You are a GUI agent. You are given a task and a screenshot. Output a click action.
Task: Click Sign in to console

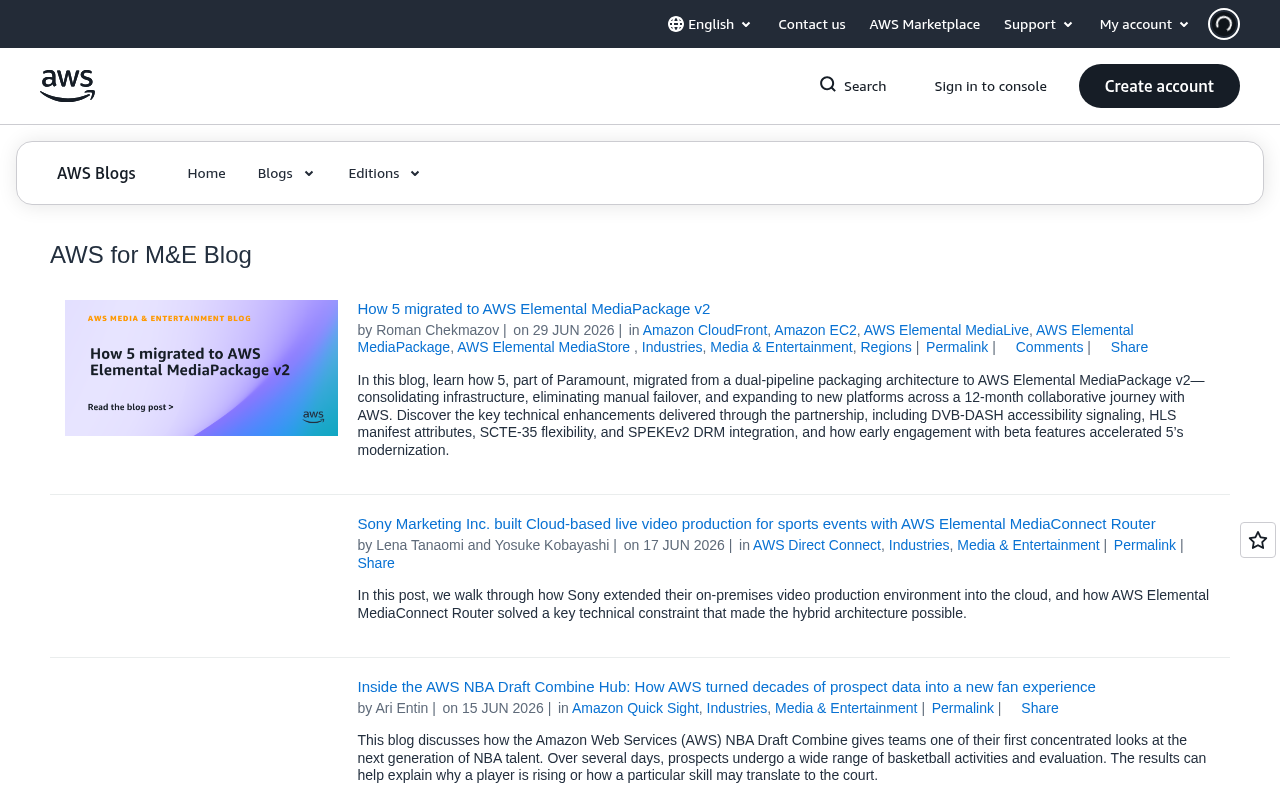[991, 86]
